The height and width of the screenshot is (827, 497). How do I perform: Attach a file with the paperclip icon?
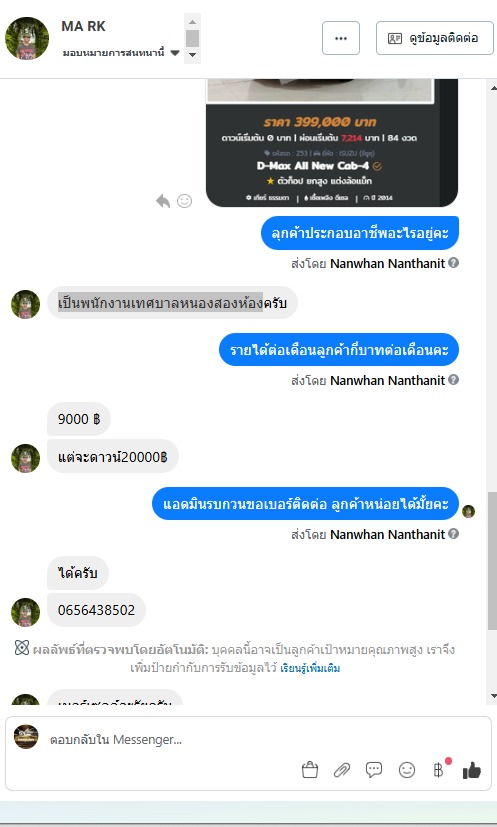click(x=342, y=771)
